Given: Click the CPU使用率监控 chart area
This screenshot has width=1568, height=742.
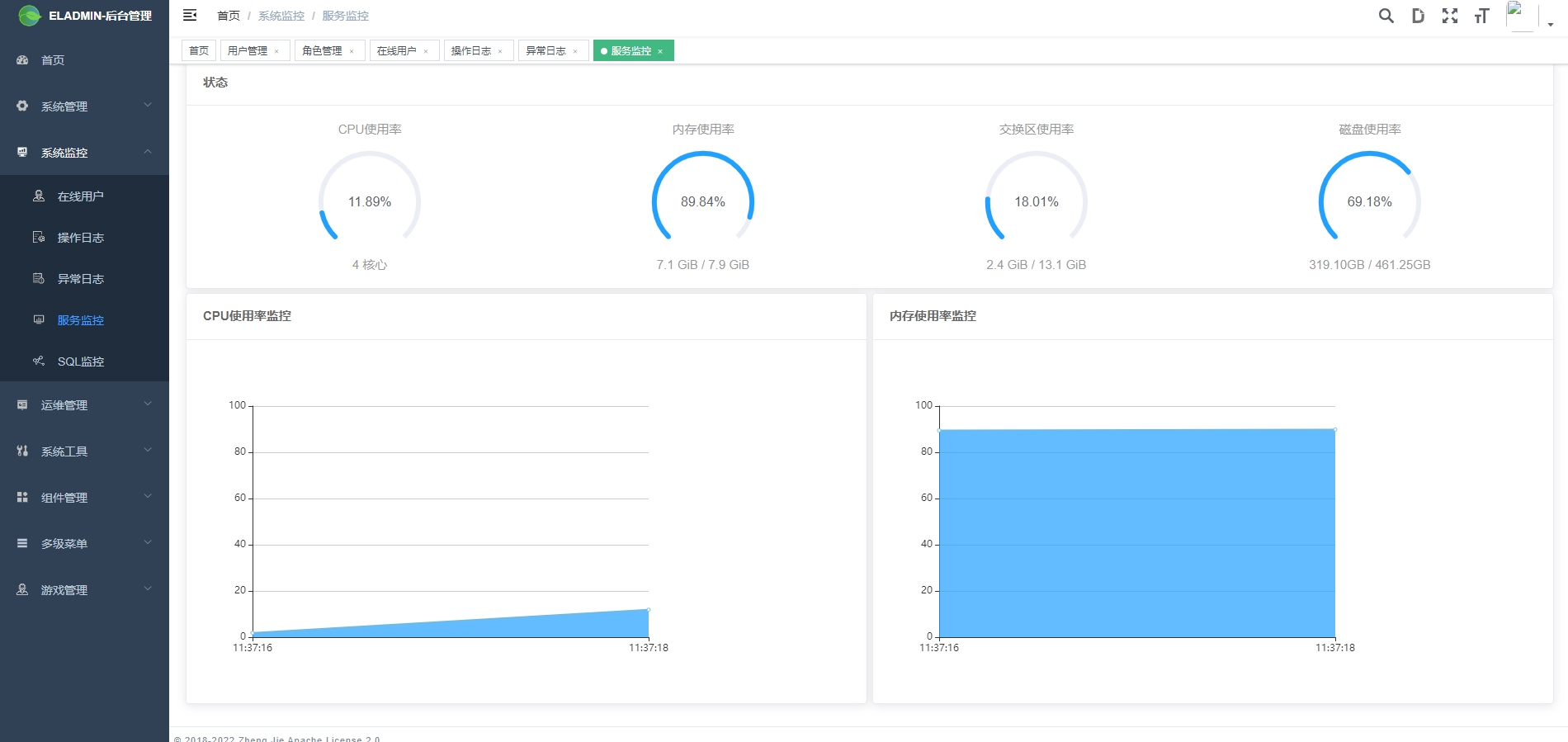Looking at the screenshot, I should [x=451, y=522].
